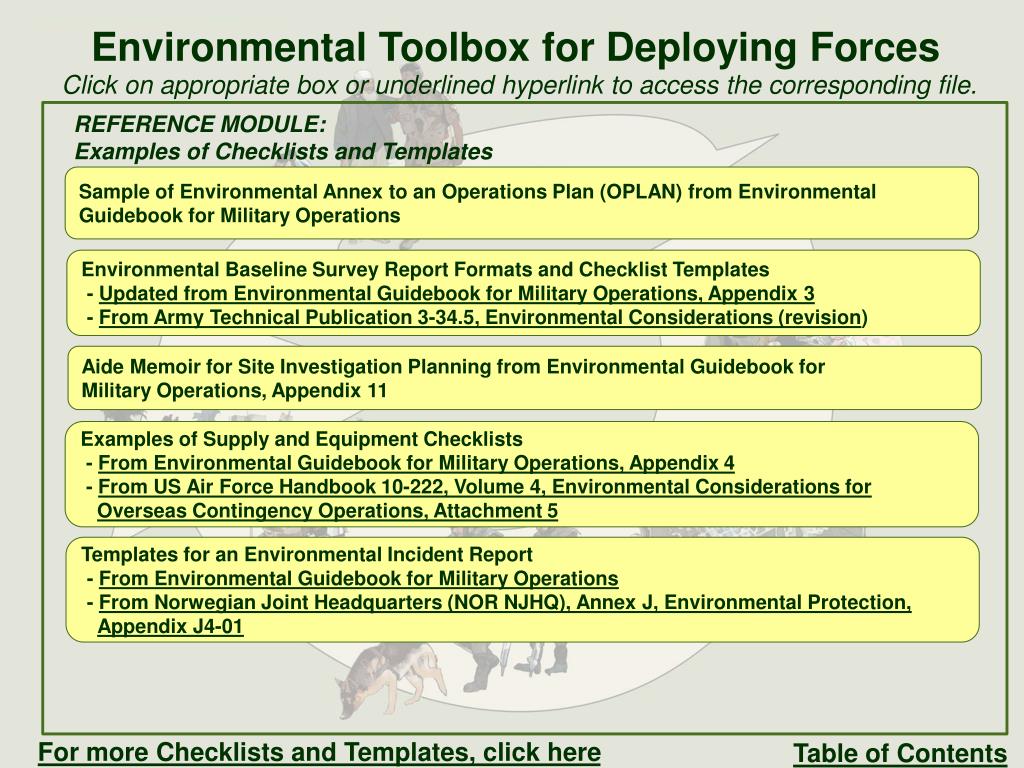The image size is (1024, 768).
Task: Open 'From Environmental Guidebook, Appendix 4' link
Action: pos(416,463)
